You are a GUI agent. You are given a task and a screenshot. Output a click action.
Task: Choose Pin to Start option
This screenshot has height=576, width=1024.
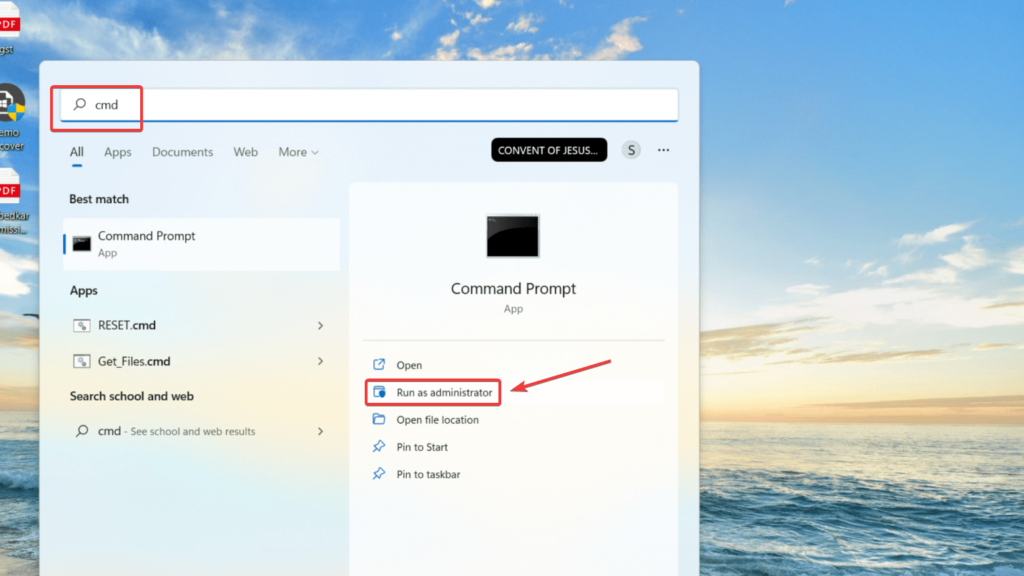point(421,447)
